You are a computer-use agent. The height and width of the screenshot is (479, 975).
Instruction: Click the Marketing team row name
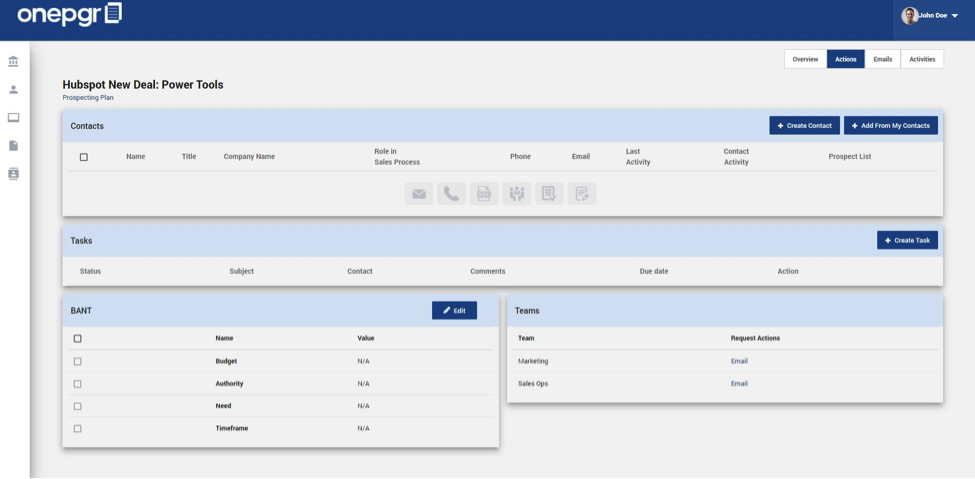click(x=533, y=361)
